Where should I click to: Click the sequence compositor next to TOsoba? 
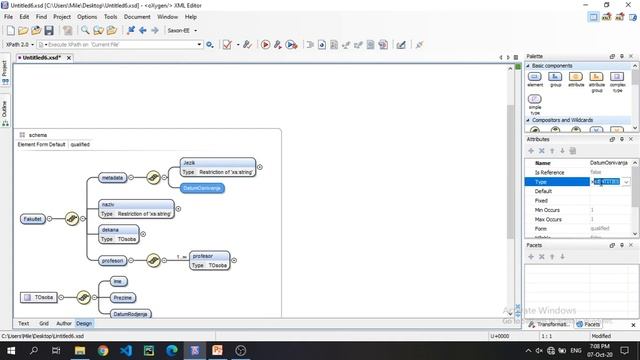[84, 297]
